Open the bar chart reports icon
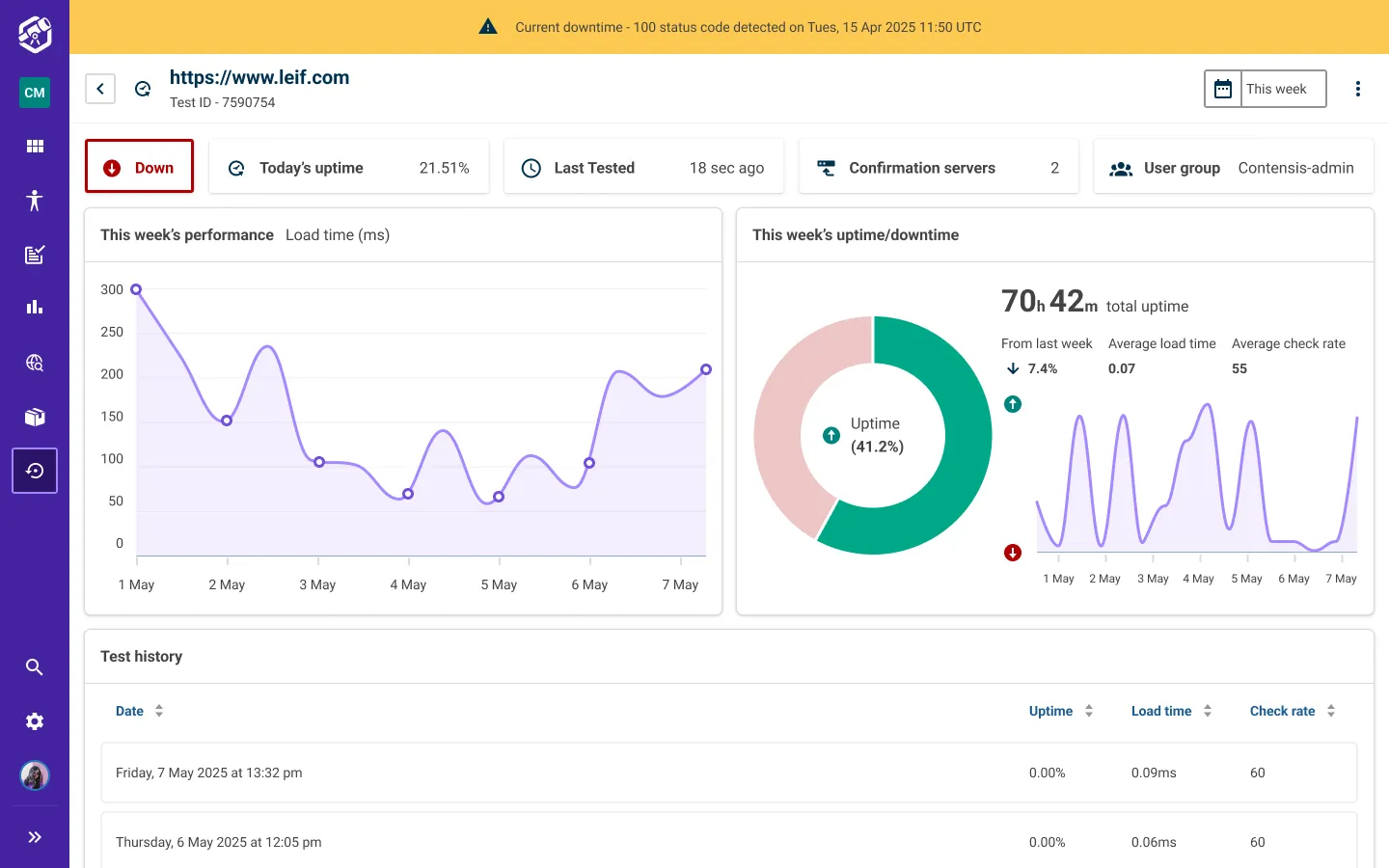This screenshot has height=868, width=1389. [35, 308]
